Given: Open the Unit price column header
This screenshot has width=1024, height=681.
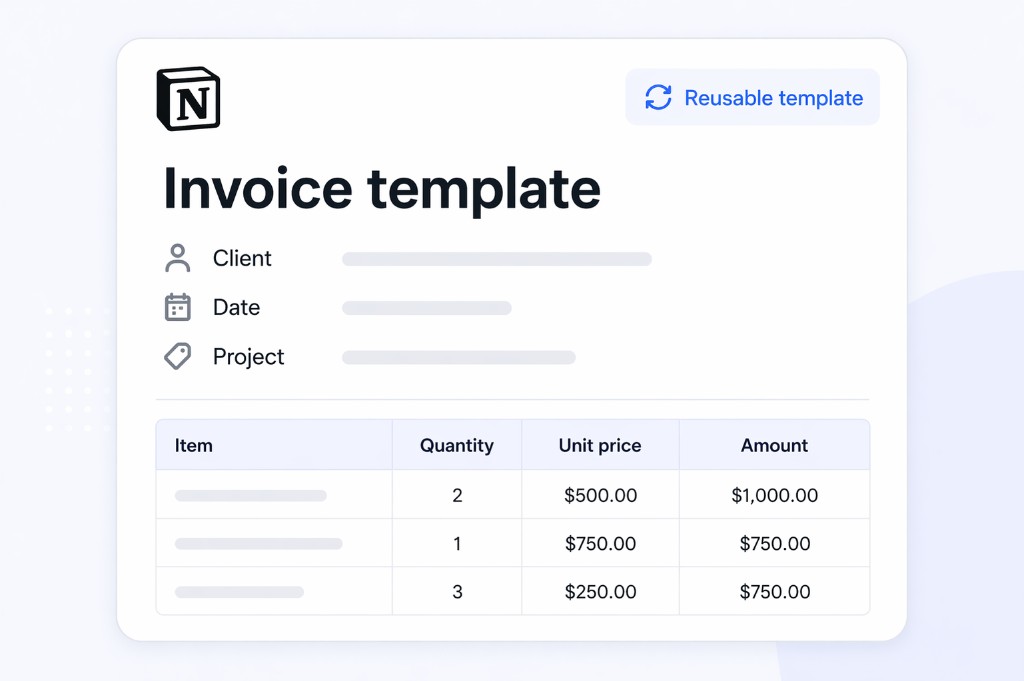Looking at the screenshot, I should (600, 445).
